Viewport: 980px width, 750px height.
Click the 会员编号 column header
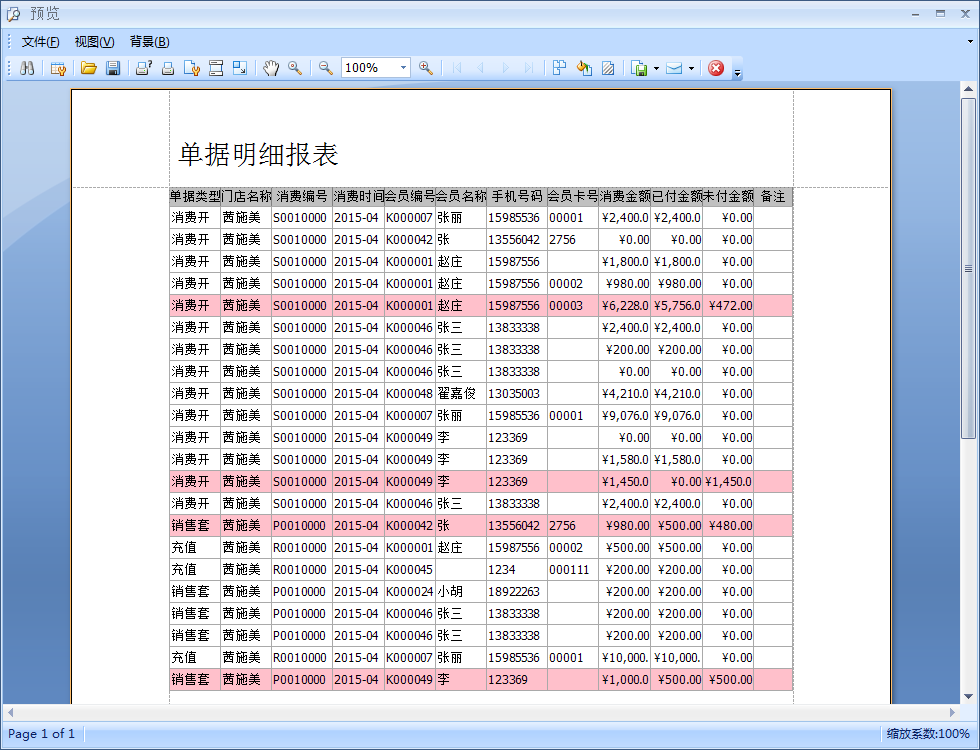(x=409, y=196)
